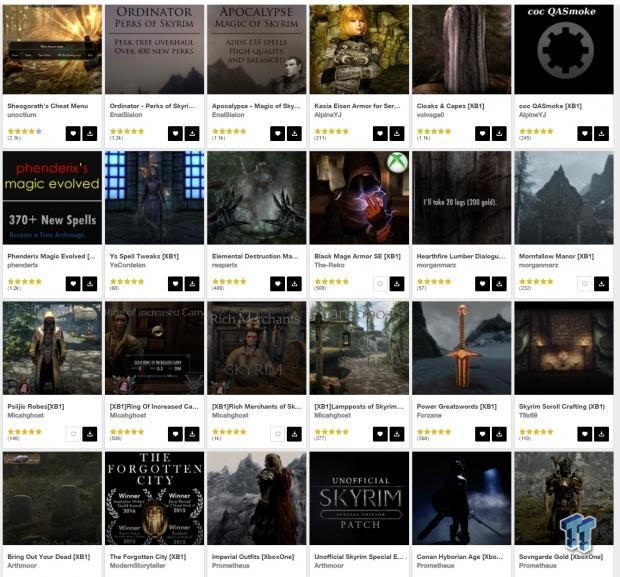Rate Elemental Destruction Magic with stars
Image resolution: width=620 pixels, height=577 pixels.
pyautogui.click(x=229, y=282)
